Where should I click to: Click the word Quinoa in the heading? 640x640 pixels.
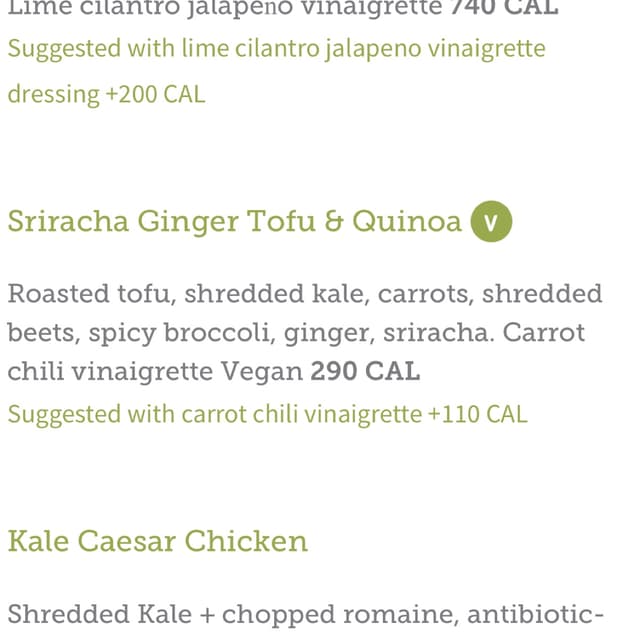(x=407, y=222)
